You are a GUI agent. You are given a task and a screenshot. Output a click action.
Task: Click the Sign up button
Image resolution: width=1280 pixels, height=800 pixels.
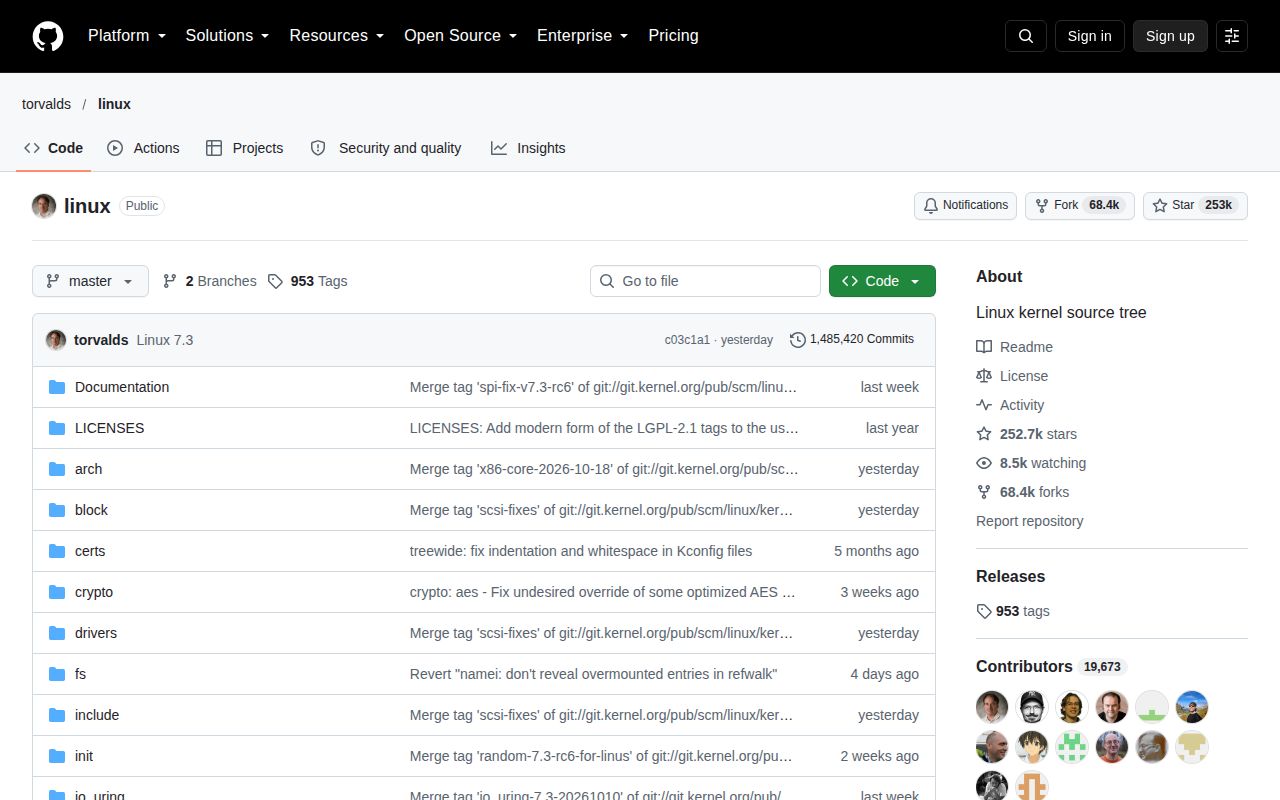tap(1170, 36)
